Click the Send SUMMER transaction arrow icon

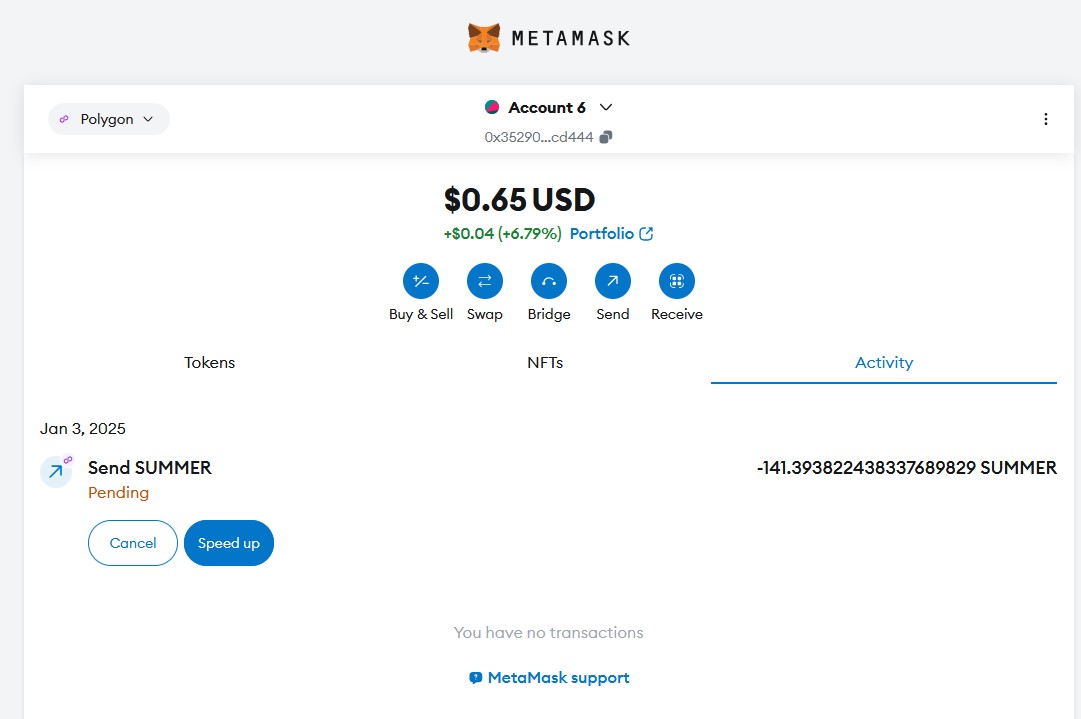56,471
